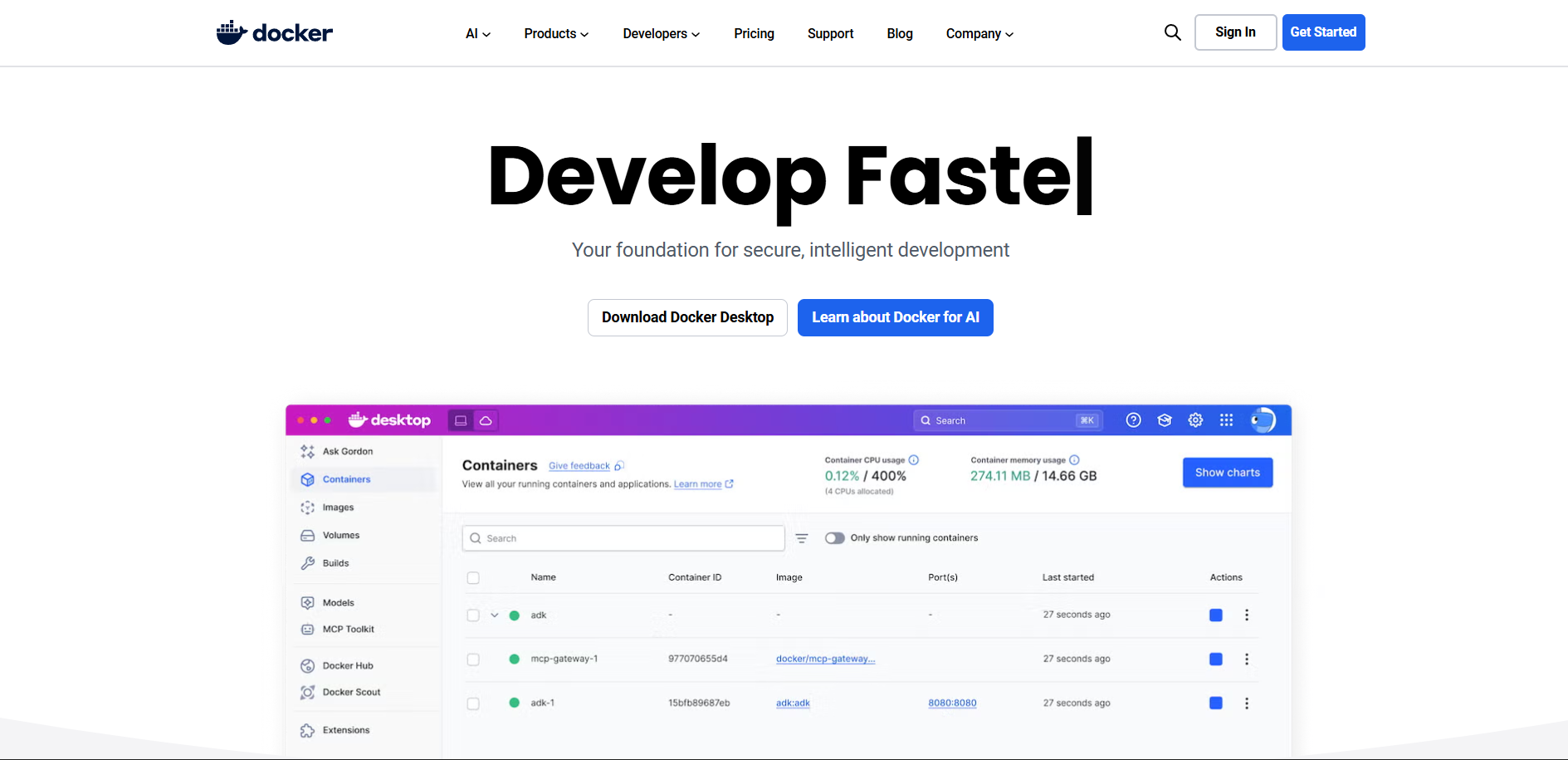This screenshot has height=760, width=1568.
Task: Open the apps grid icon
Action: click(1226, 420)
